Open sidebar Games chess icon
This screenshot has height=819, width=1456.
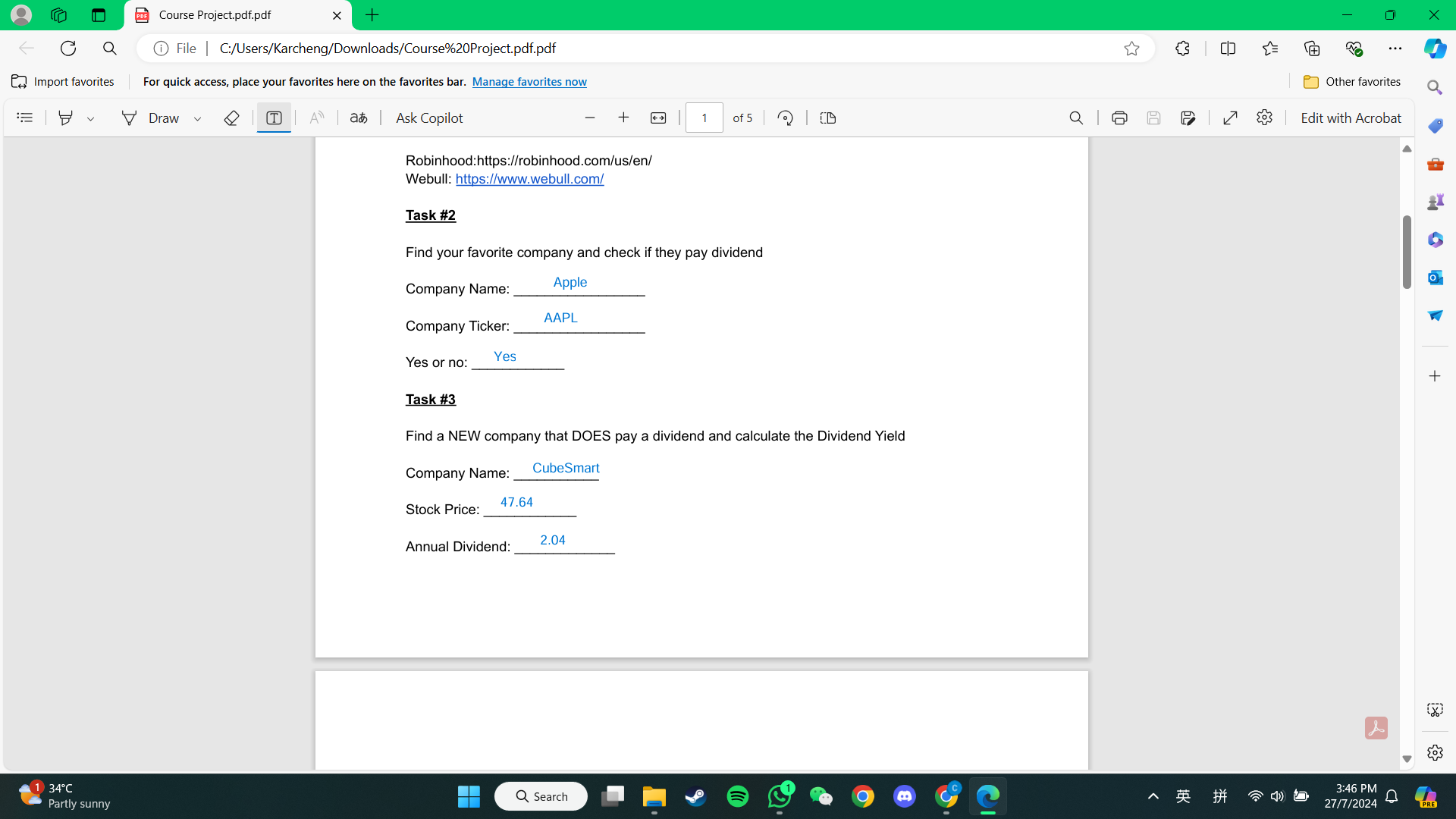coord(1435,202)
